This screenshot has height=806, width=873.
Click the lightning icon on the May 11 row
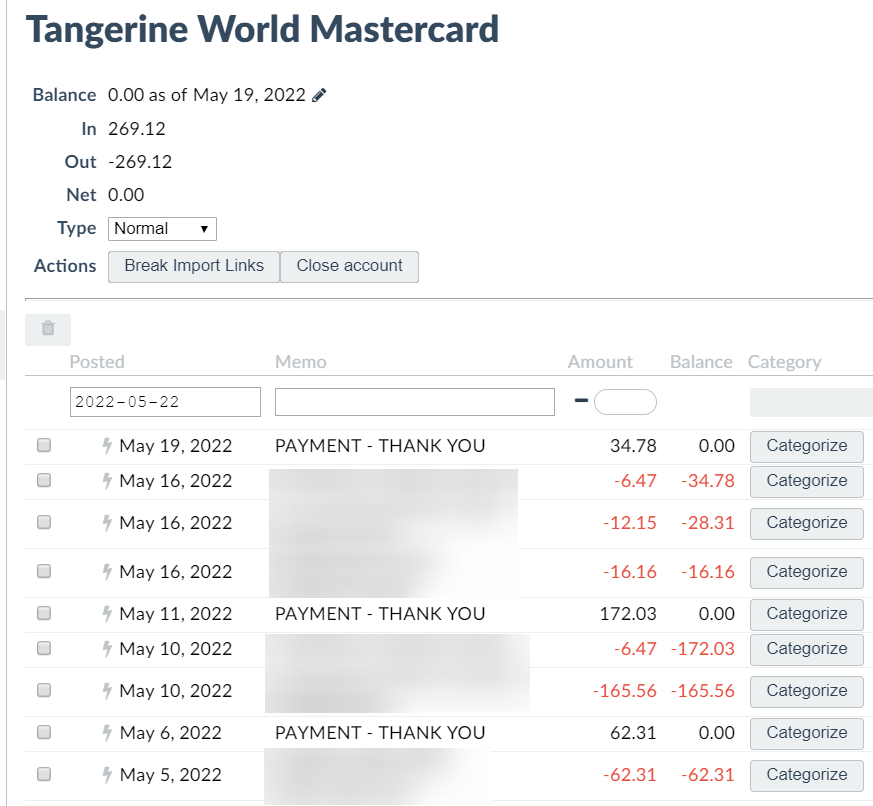tap(106, 614)
